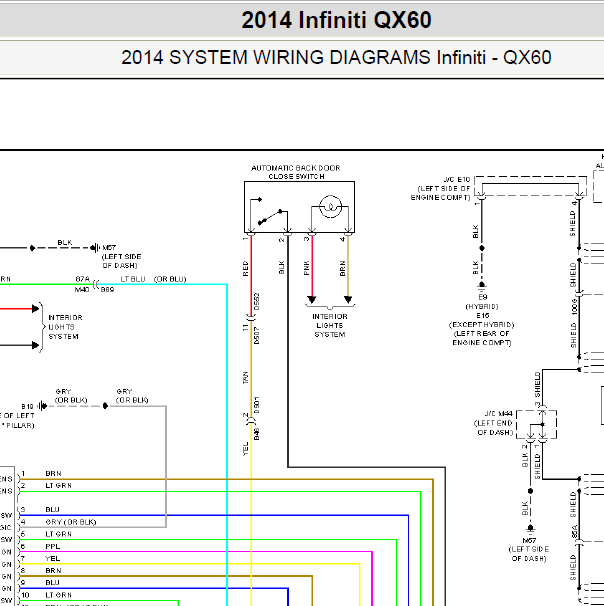Click the "M40" connector label
This screenshot has width=604, height=606.
[82, 289]
